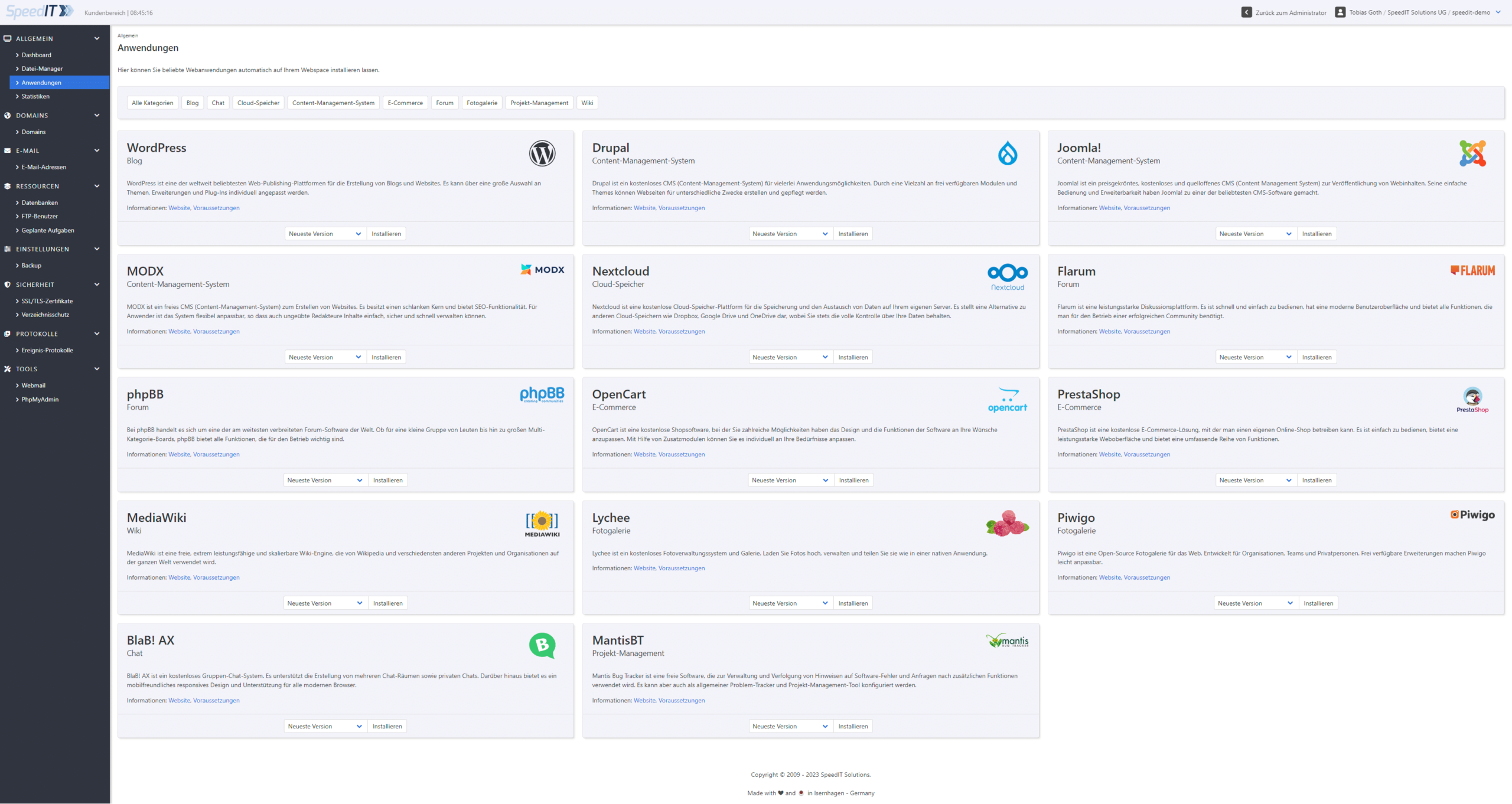Open Datei-Manager in sidebar
The height and width of the screenshot is (804, 1512).
(x=42, y=68)
